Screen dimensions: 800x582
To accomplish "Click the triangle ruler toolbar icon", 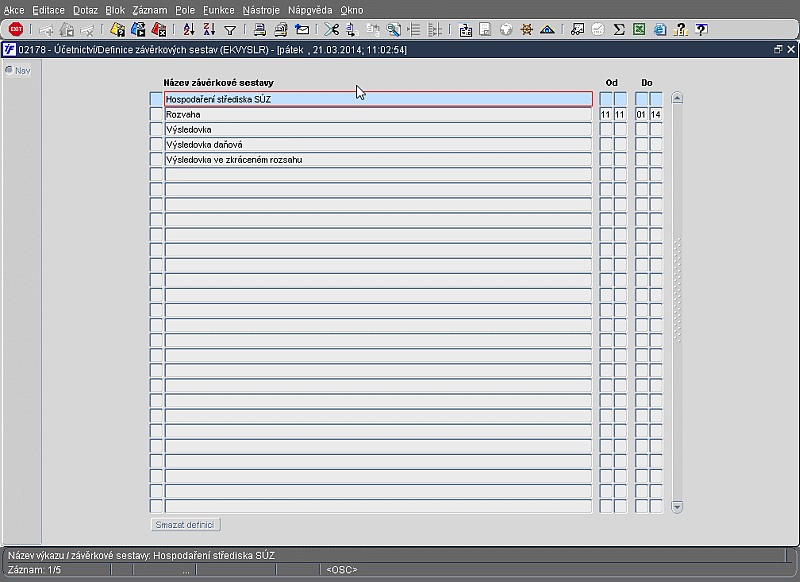I will click(547, 29).
